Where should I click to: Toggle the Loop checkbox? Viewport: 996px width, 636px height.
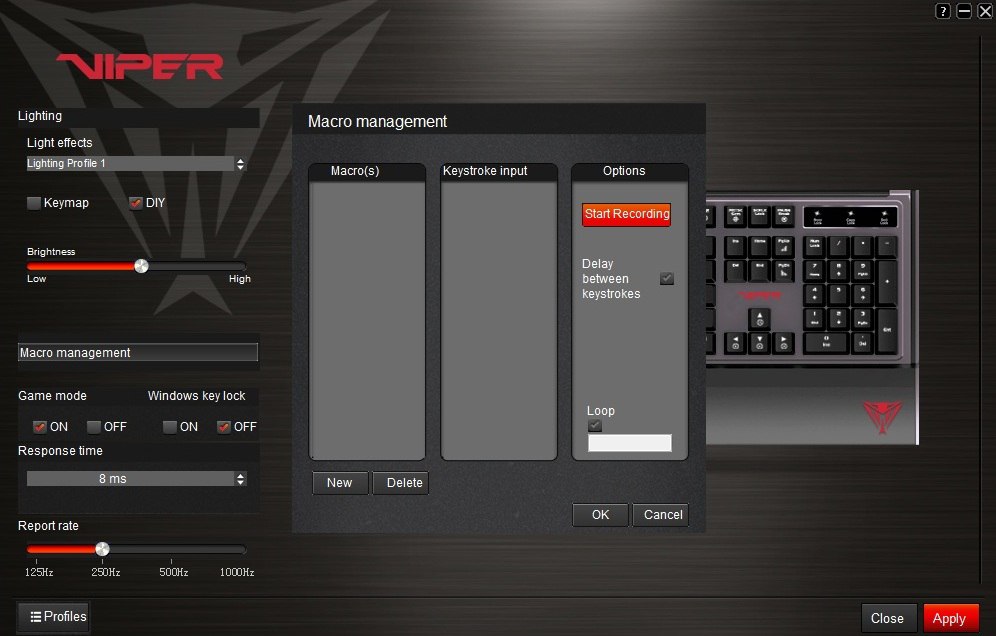[595, 426]
